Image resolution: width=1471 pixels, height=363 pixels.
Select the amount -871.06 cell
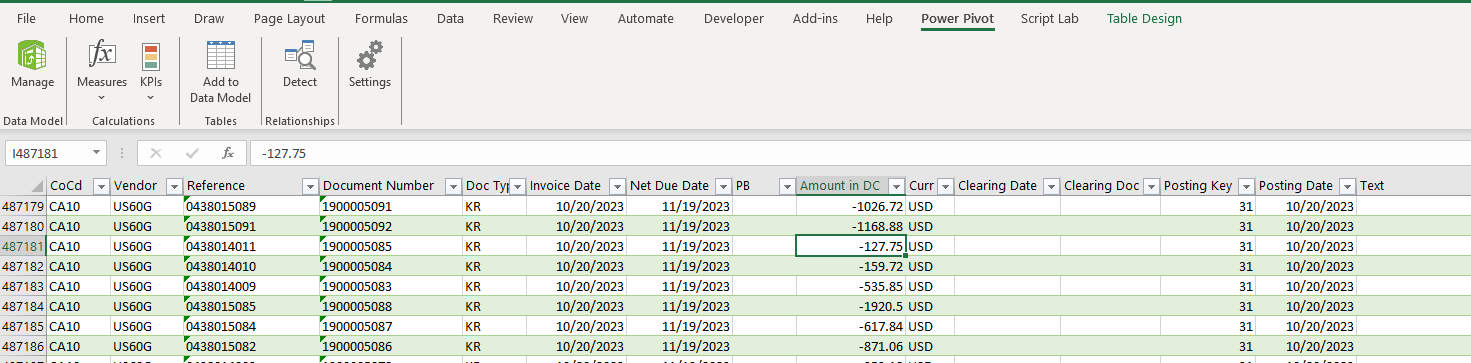tap(851, 346)
